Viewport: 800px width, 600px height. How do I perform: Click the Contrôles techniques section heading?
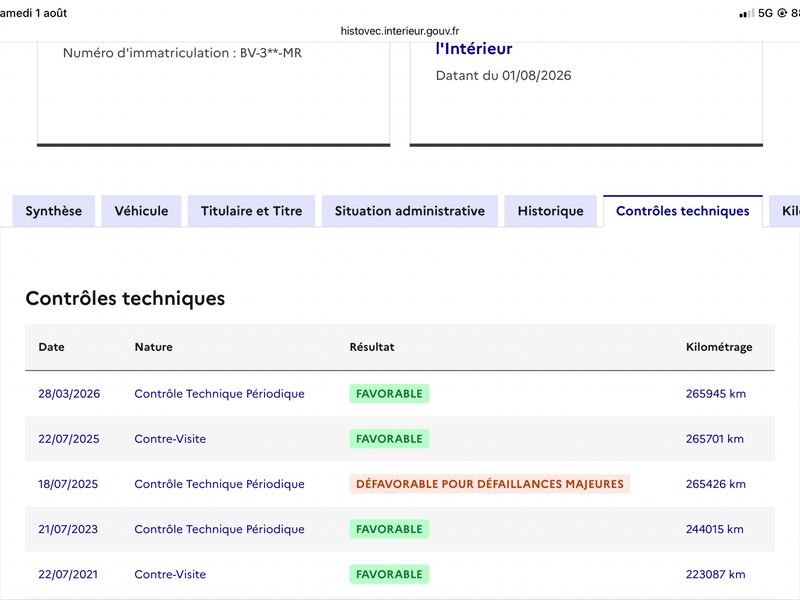coord(125,298)
